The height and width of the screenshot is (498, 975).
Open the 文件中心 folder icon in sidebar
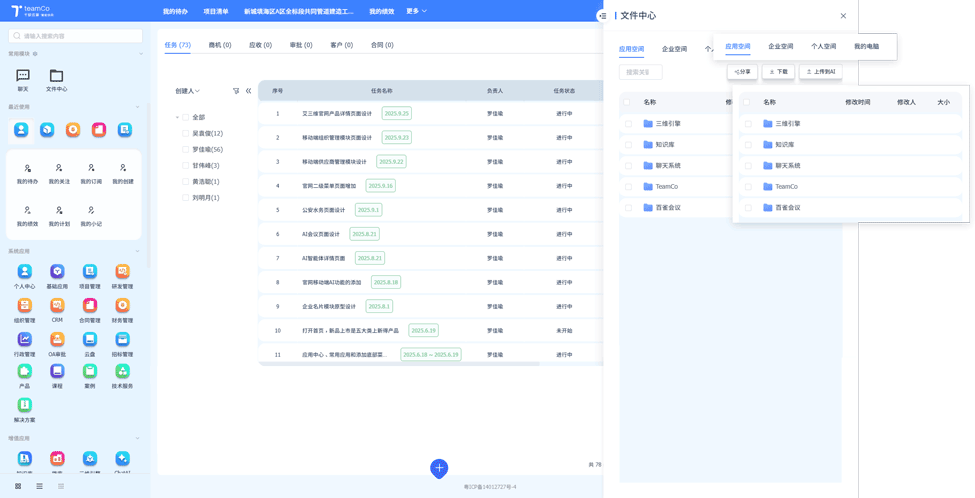click(56, 76)
